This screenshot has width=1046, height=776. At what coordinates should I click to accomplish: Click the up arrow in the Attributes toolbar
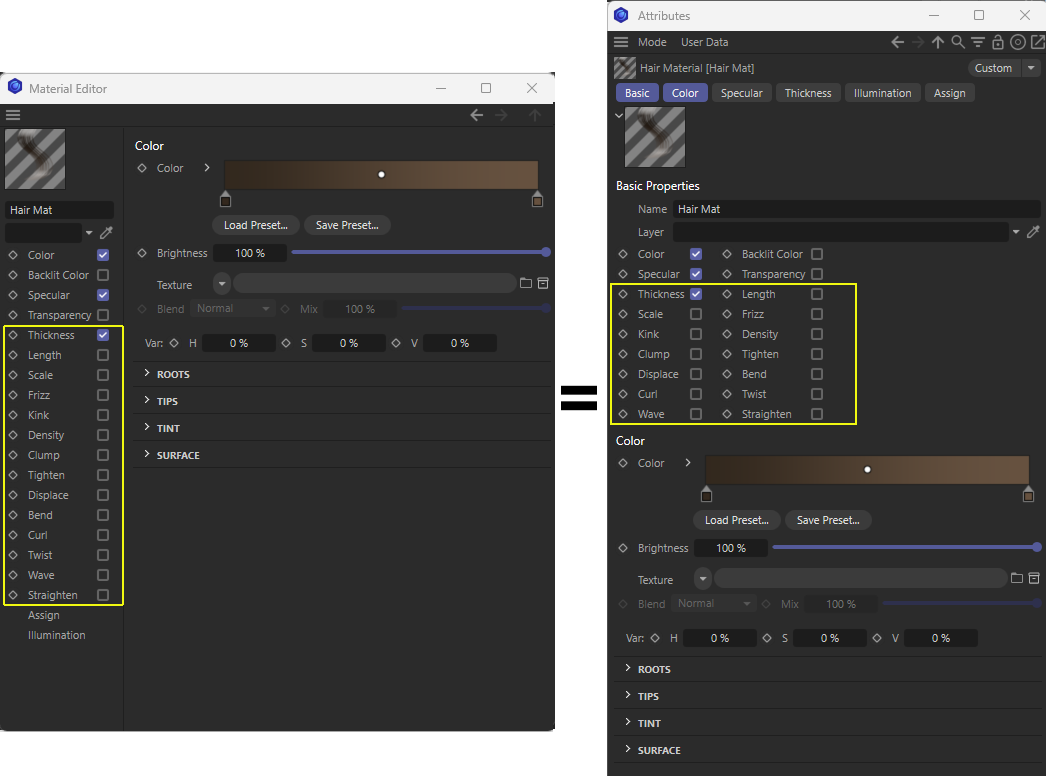[x=937, y=42]
